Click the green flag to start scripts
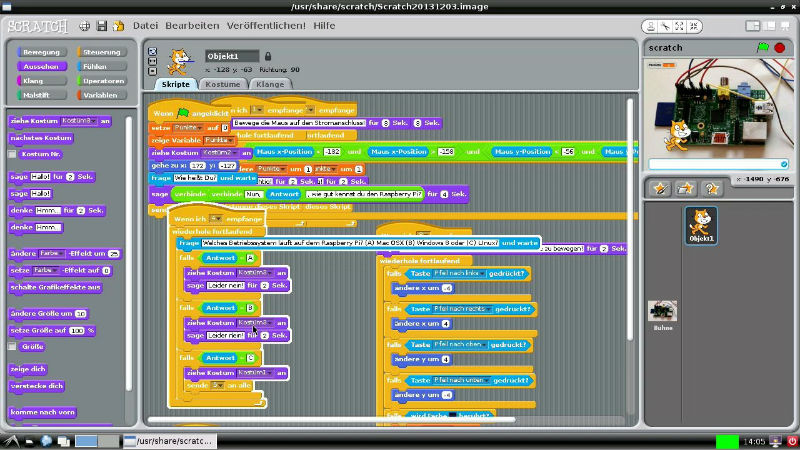This screenshot has height=450, width=800. [x=763, y=47]
